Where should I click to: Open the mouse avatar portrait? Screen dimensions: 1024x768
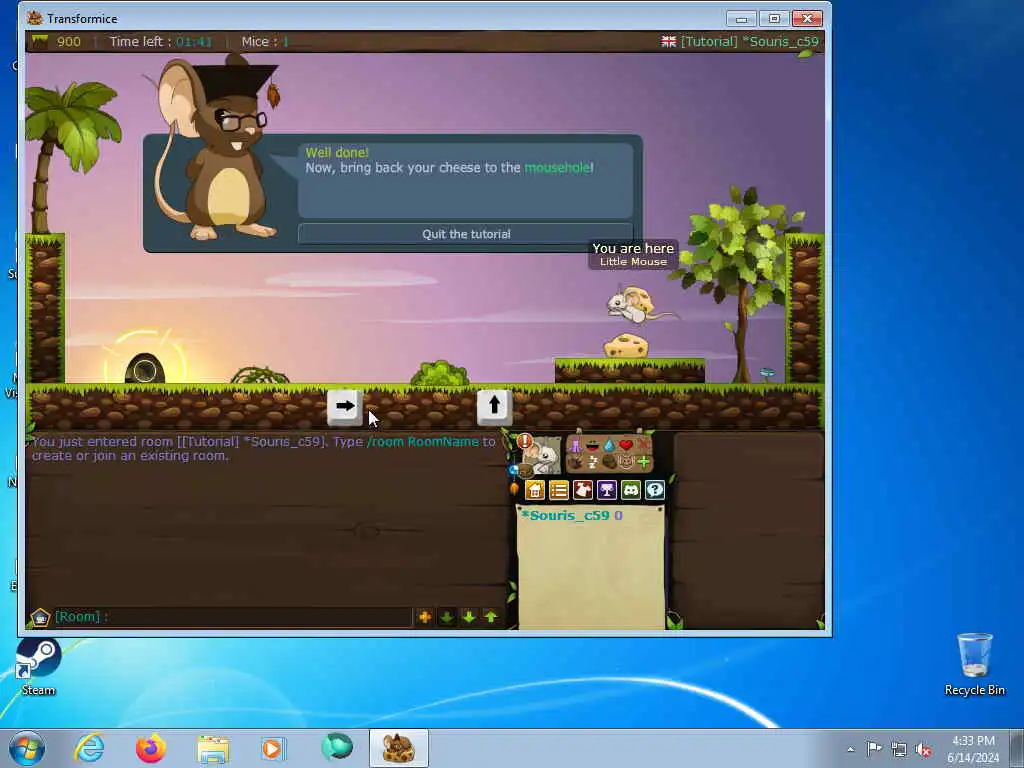click(x=541, y=455)
